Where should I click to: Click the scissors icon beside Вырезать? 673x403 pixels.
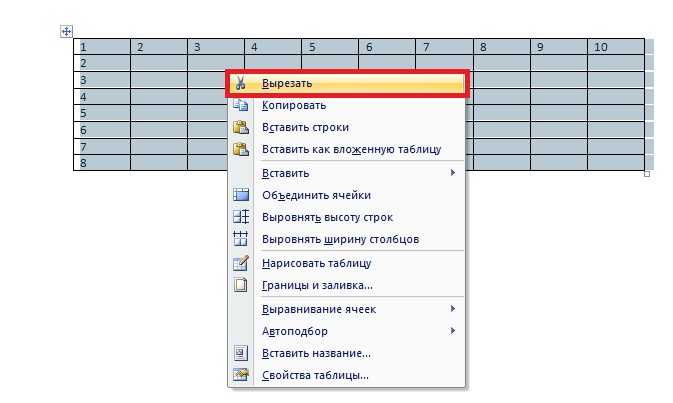tap(240, 83)
